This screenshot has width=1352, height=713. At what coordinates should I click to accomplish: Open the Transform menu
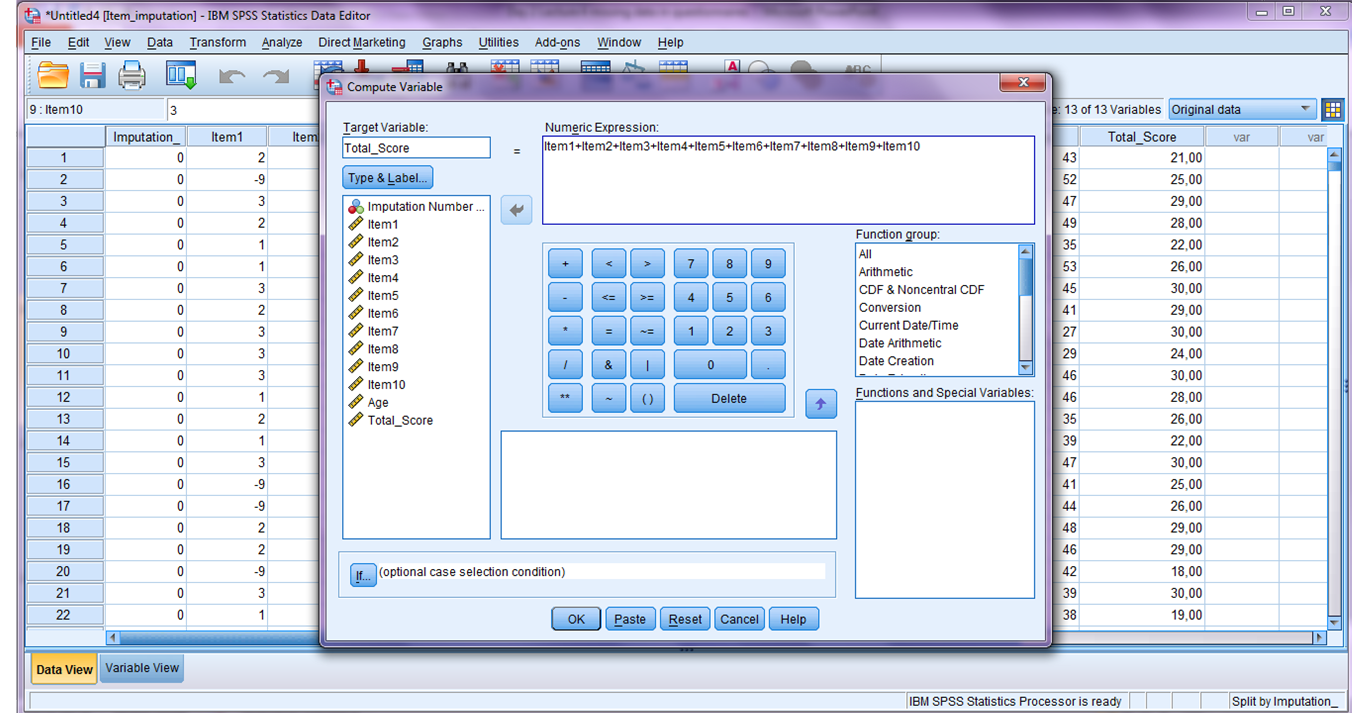pyautogui.click(x=217, y=42)
